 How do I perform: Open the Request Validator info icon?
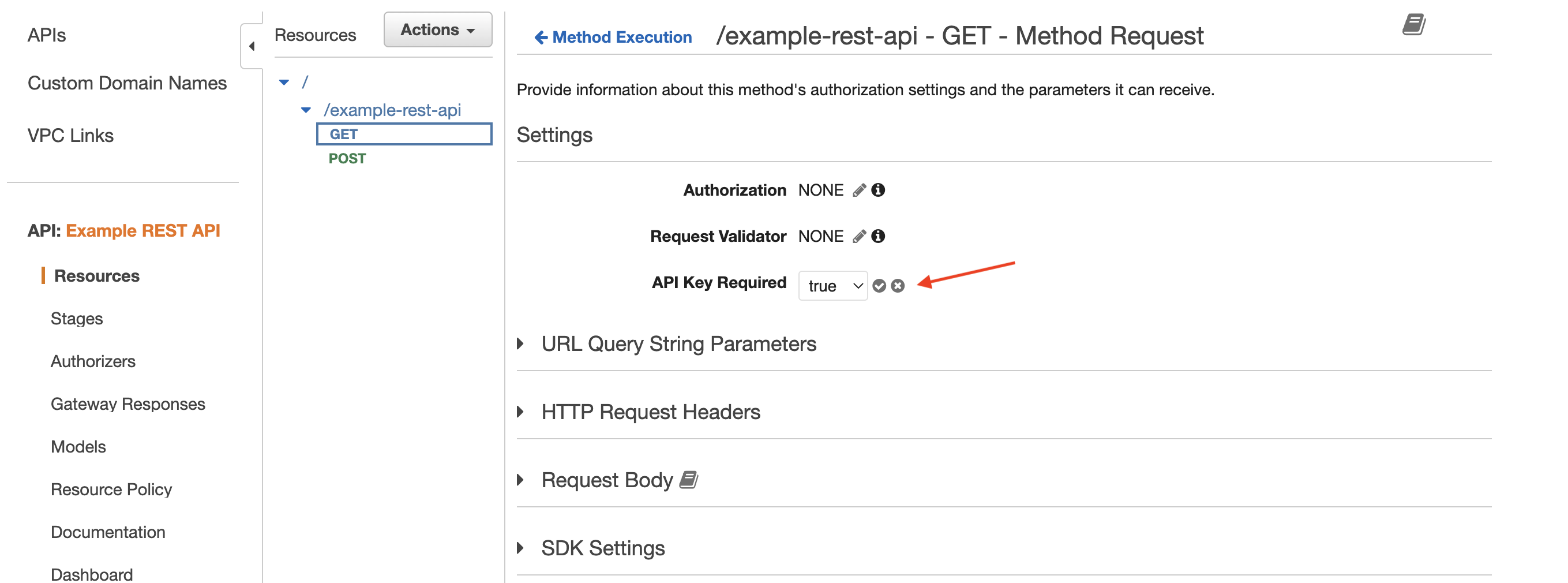pos(879,236)
